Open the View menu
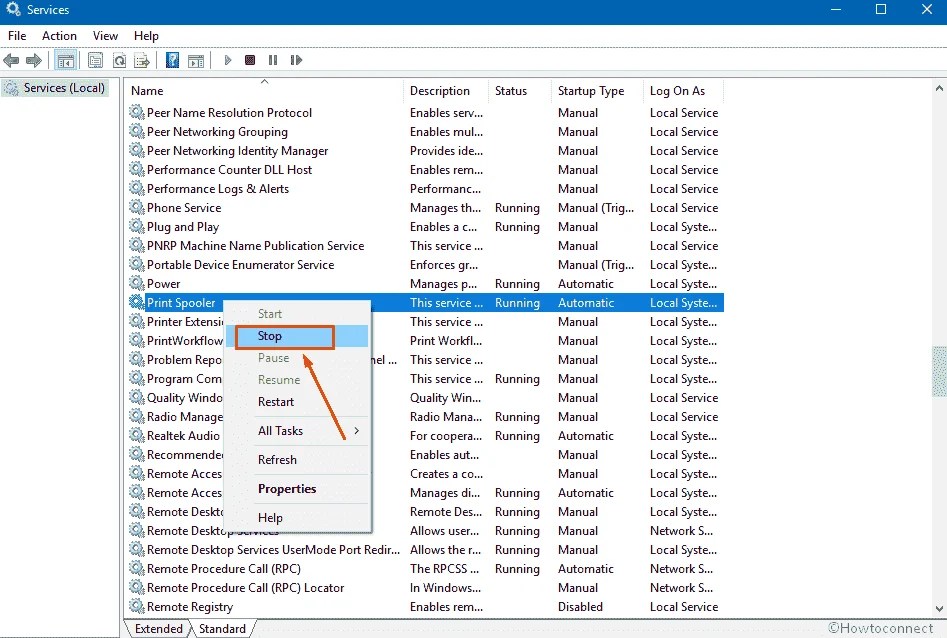 click(105, 35)
